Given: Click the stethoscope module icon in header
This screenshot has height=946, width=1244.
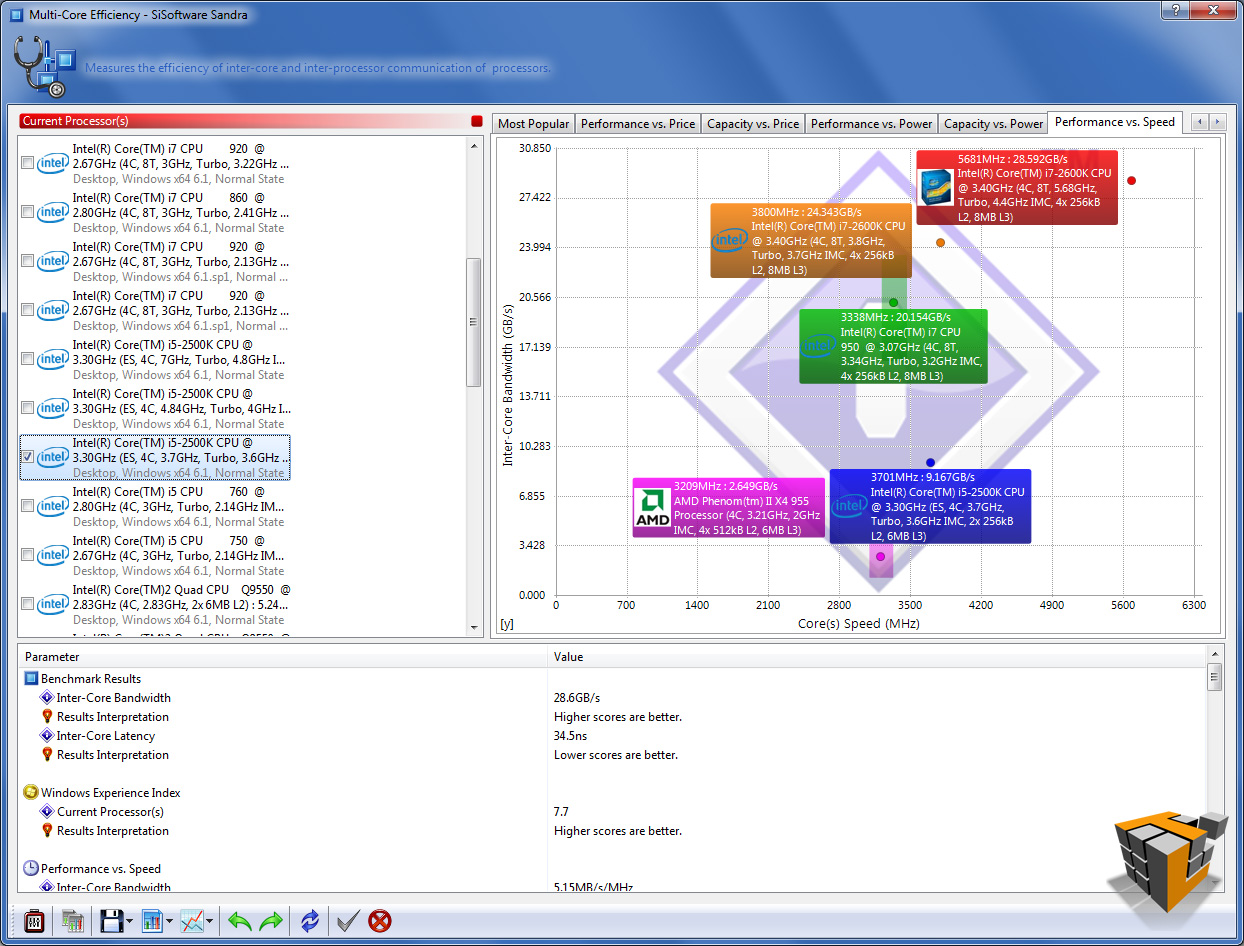Looking at the screenshot, I should pos(44,68).
